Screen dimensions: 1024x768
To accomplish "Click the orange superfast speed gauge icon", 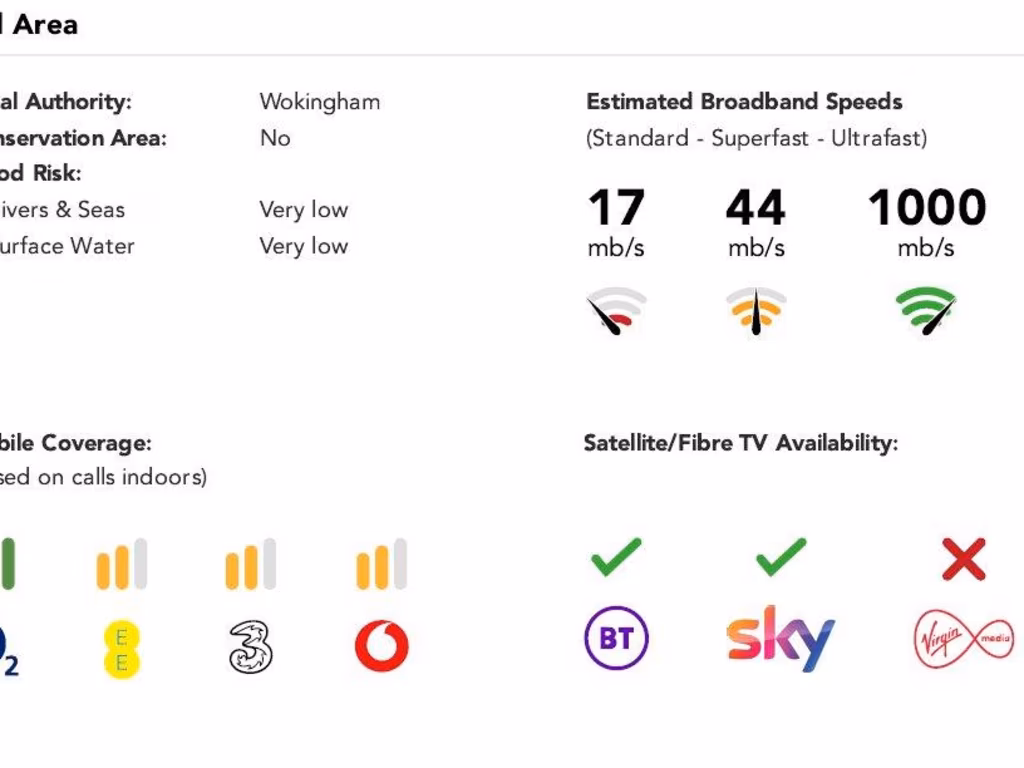I will tap(755, 312).
